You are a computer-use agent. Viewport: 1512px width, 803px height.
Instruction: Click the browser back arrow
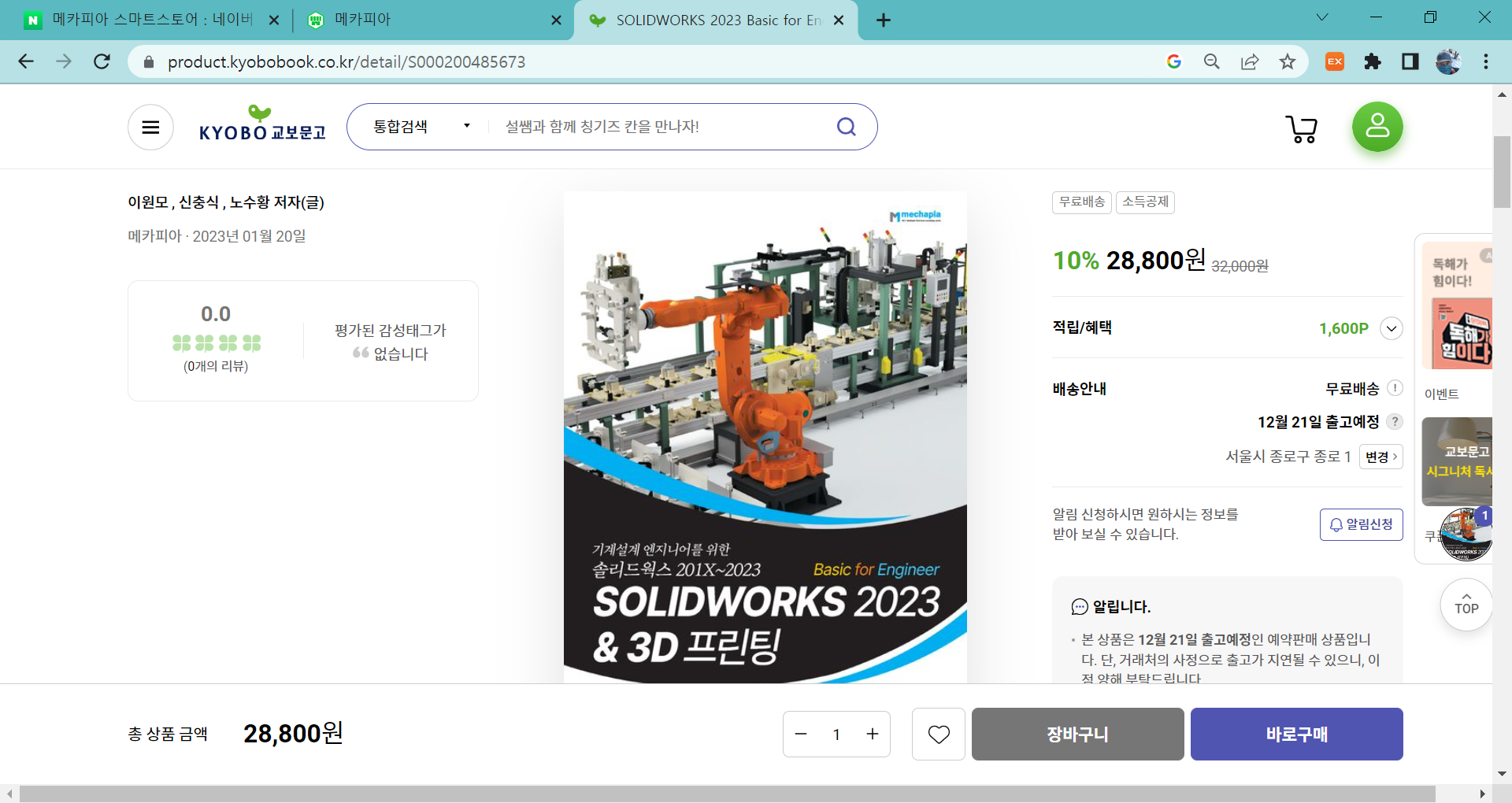point(26,61)
